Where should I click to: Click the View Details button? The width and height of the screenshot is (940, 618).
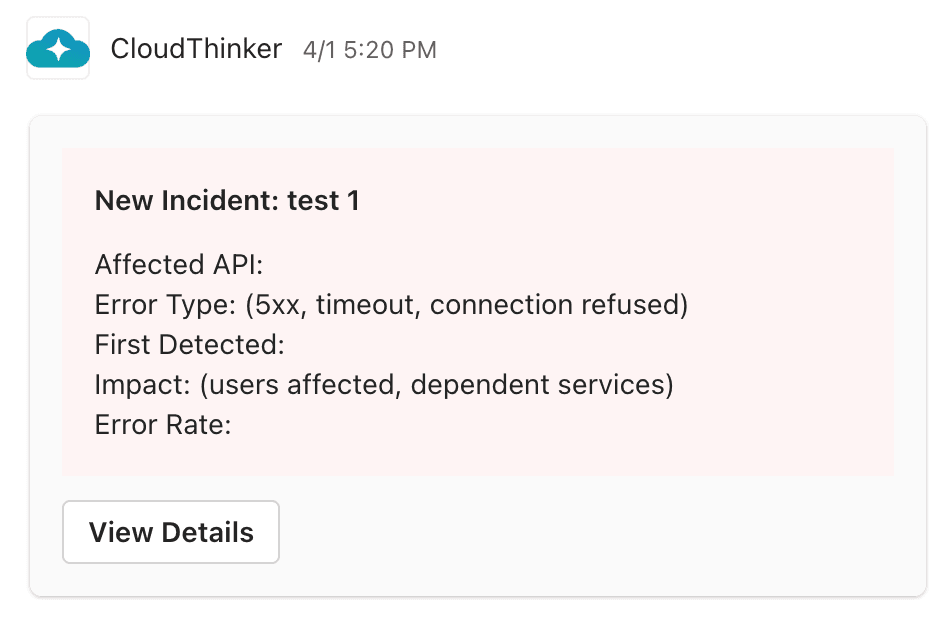click(170, 532)
